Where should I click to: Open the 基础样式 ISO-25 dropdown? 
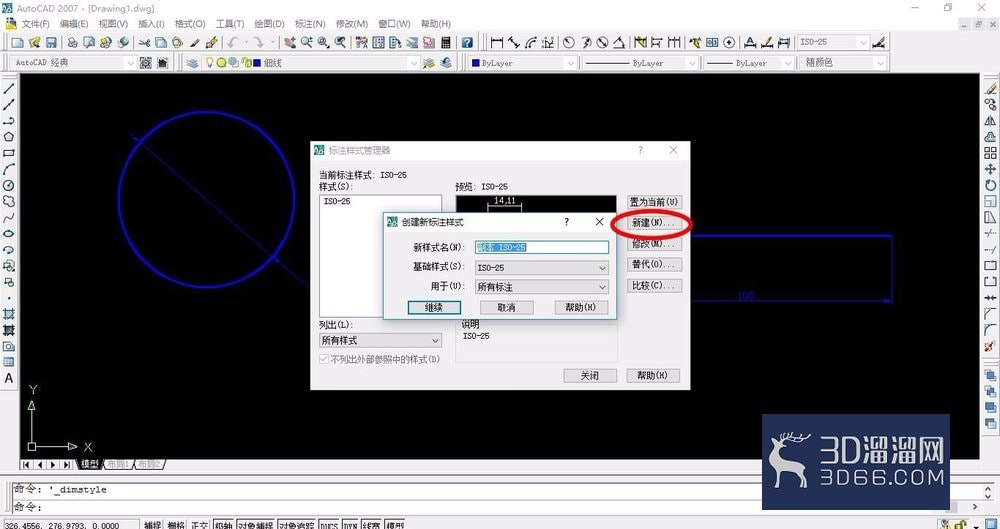541,268
